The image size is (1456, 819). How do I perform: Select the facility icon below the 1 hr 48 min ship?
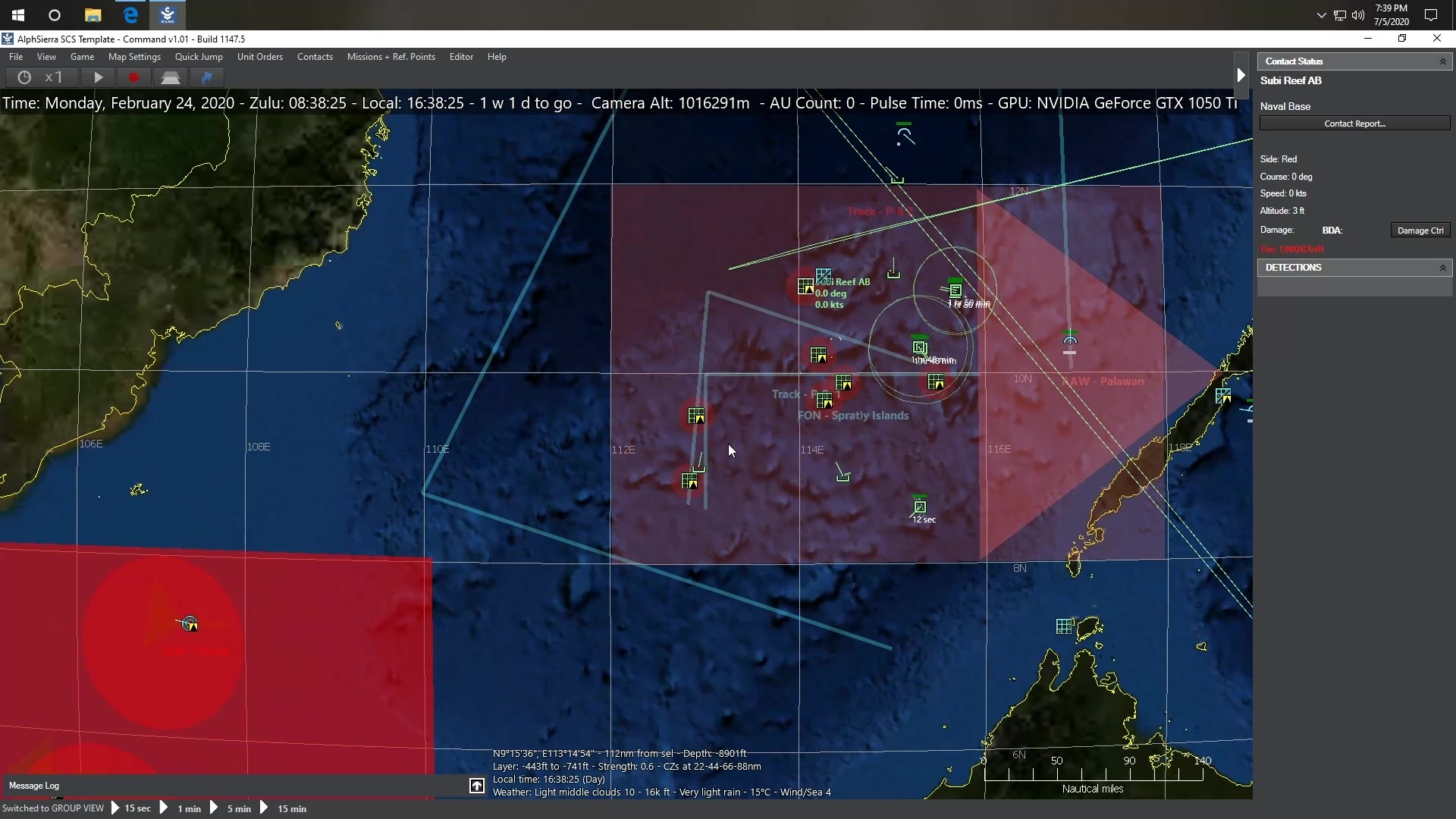tap(936, 381)
